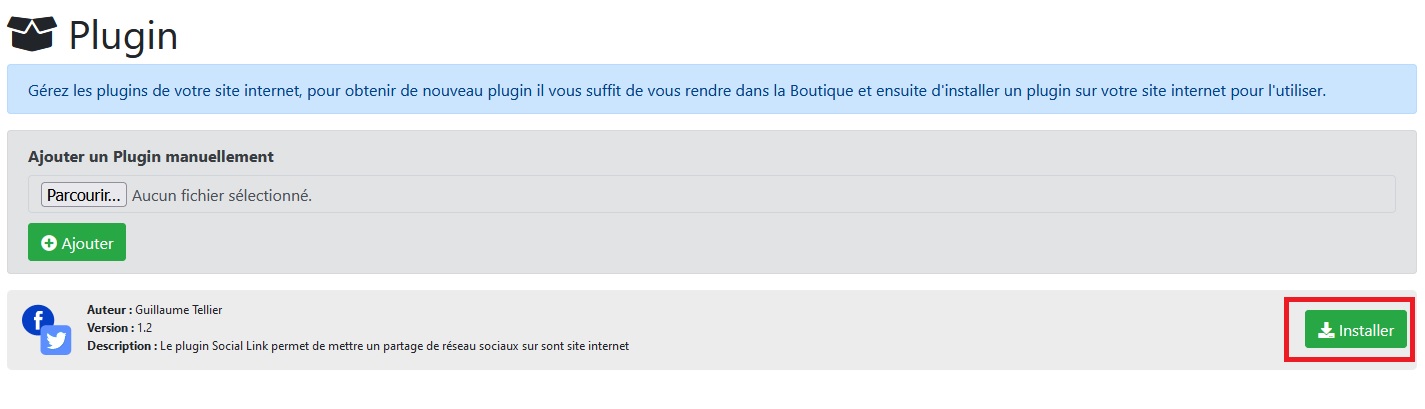
Task: Click the Twitter bird icon
Action: (x=56, y=341)
